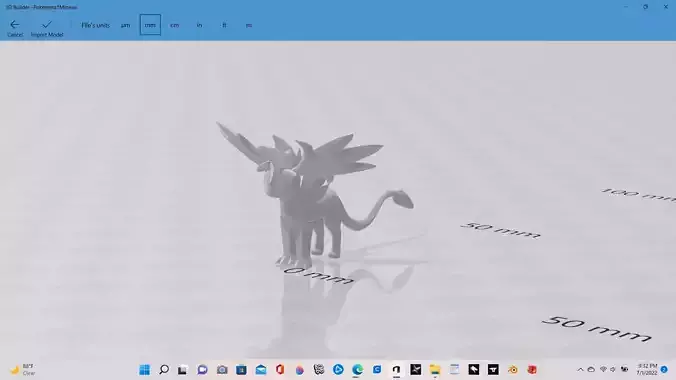Open volume tray icon
Image resolution: width=676 pixels, height=380 pixels.
tap(613, 370)
